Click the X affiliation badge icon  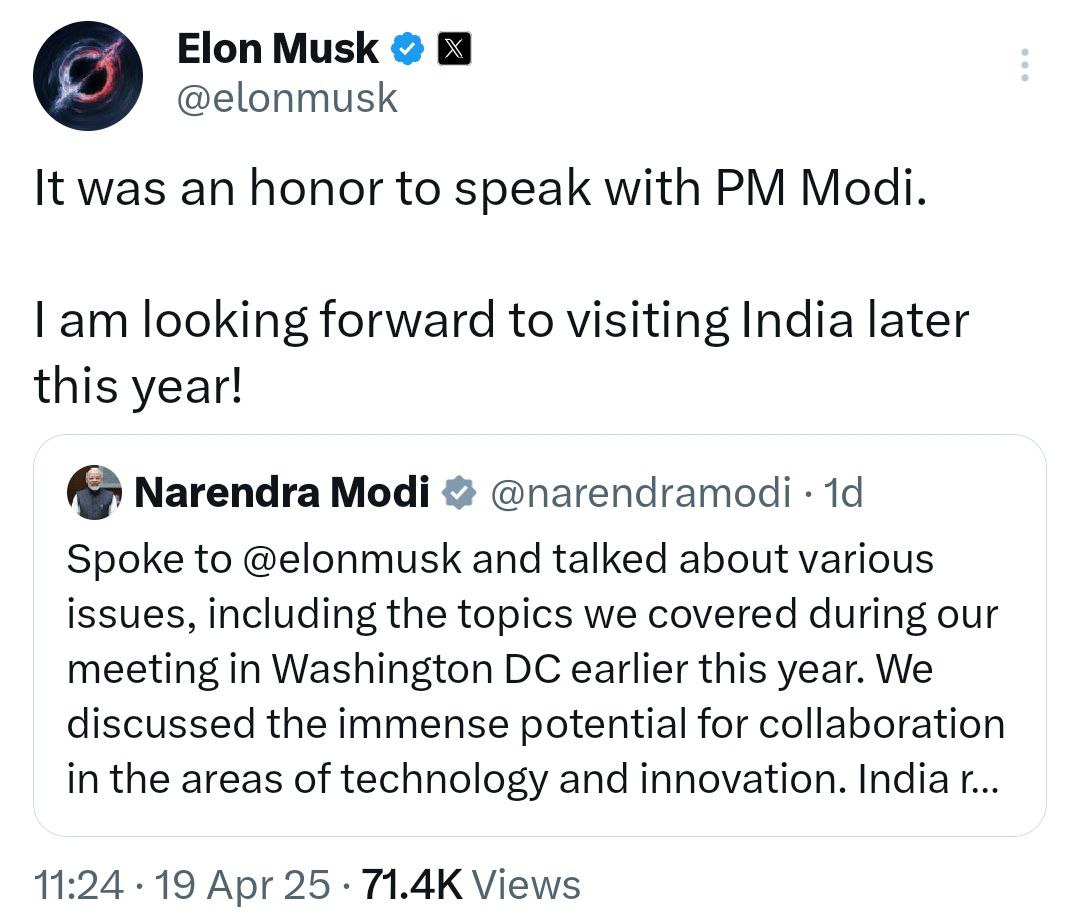tap(455, 48)
